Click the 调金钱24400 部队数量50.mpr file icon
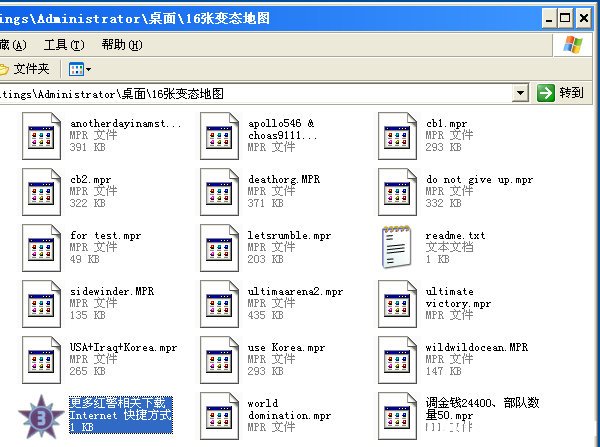This screenshot has width=600, height=447. 397,416
